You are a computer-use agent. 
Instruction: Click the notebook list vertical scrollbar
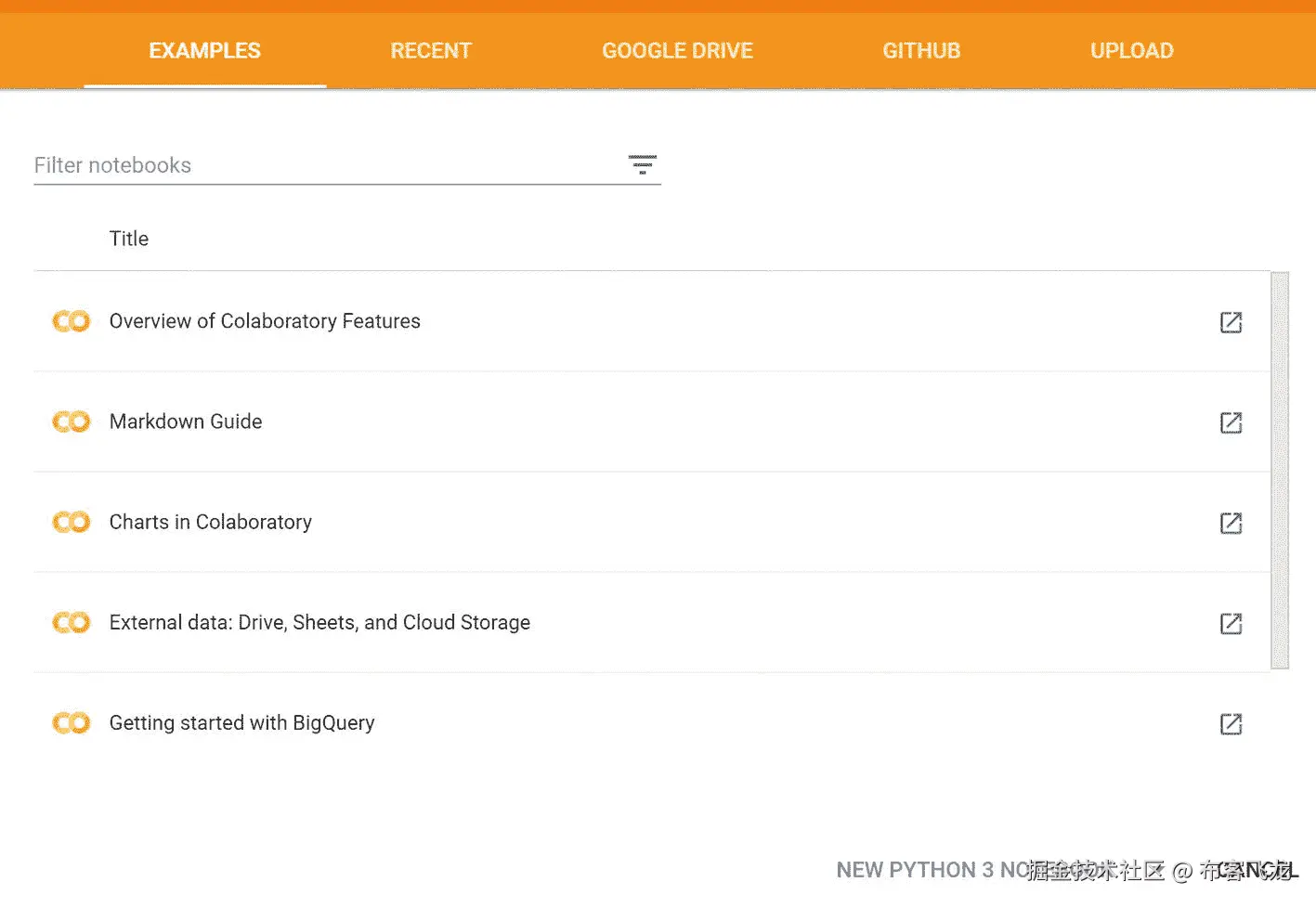[x=1280, y=469]
